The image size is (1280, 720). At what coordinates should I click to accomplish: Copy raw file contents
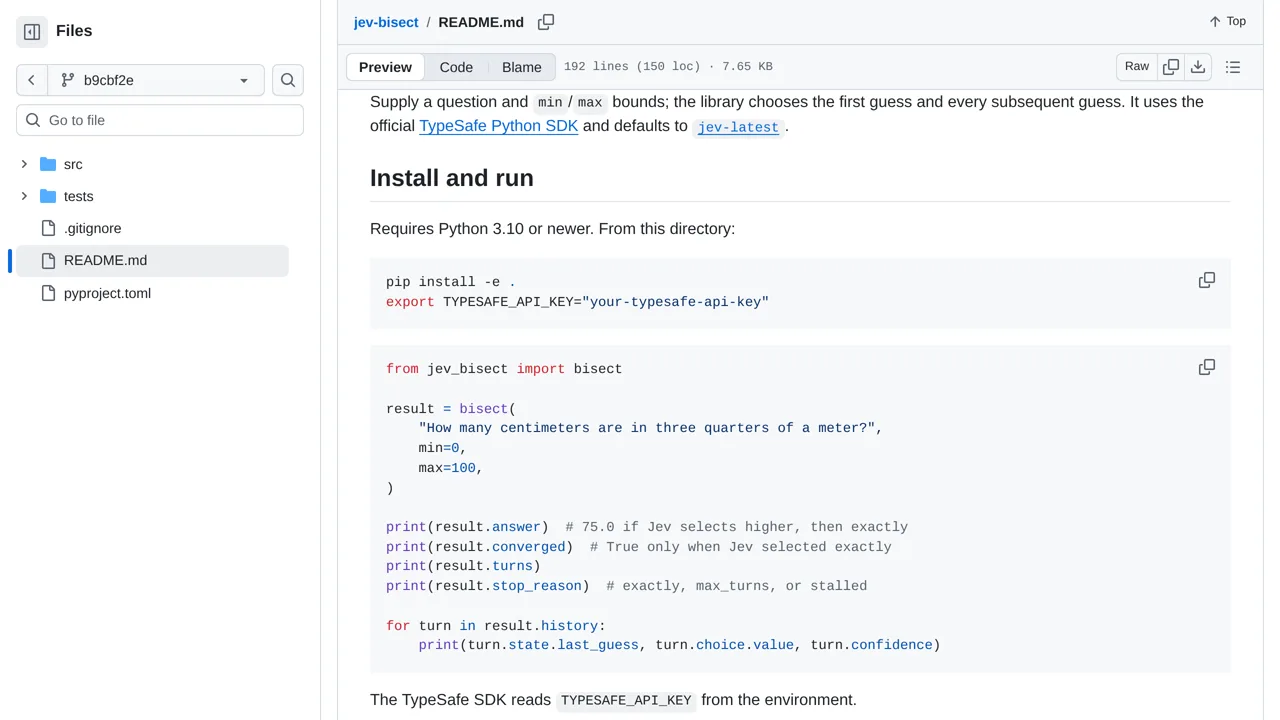tap(1171, 67)
